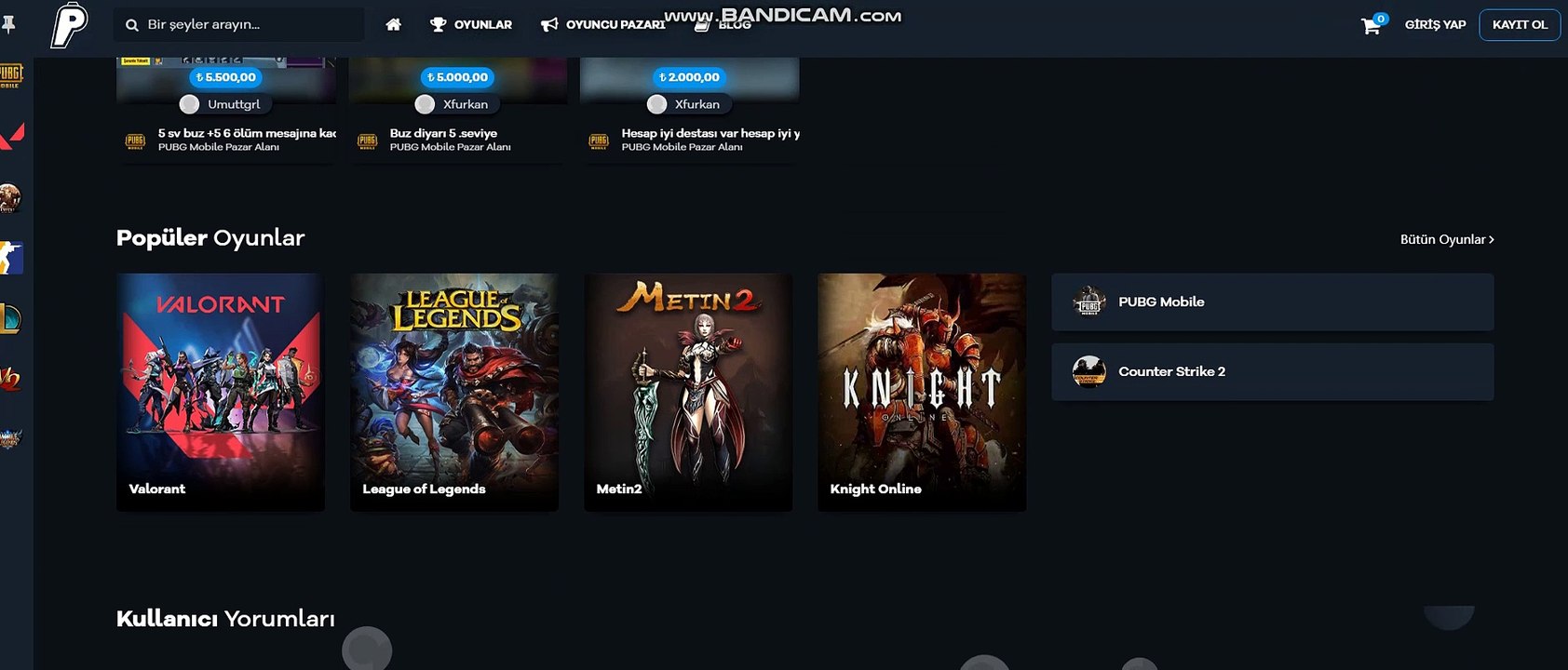The image size is (1568, 670).
Task: Click GİRİŞ YAP to log in
Action: (1435, 24)
